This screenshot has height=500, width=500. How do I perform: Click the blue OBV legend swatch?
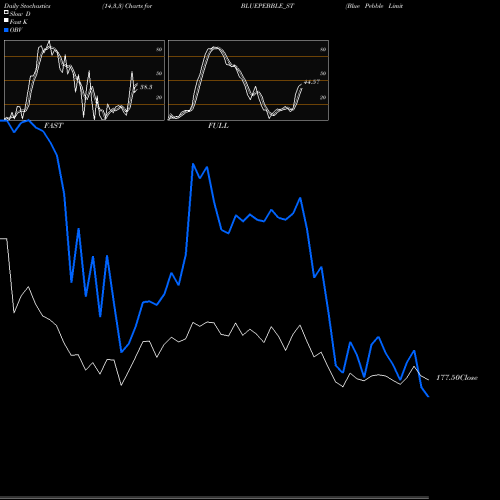6,30
